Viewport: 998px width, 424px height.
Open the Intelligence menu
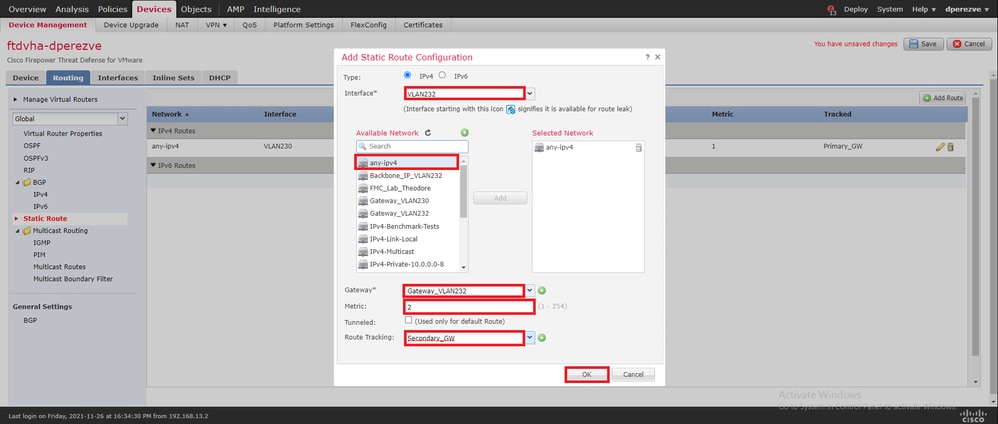click(x=277, y=10)
